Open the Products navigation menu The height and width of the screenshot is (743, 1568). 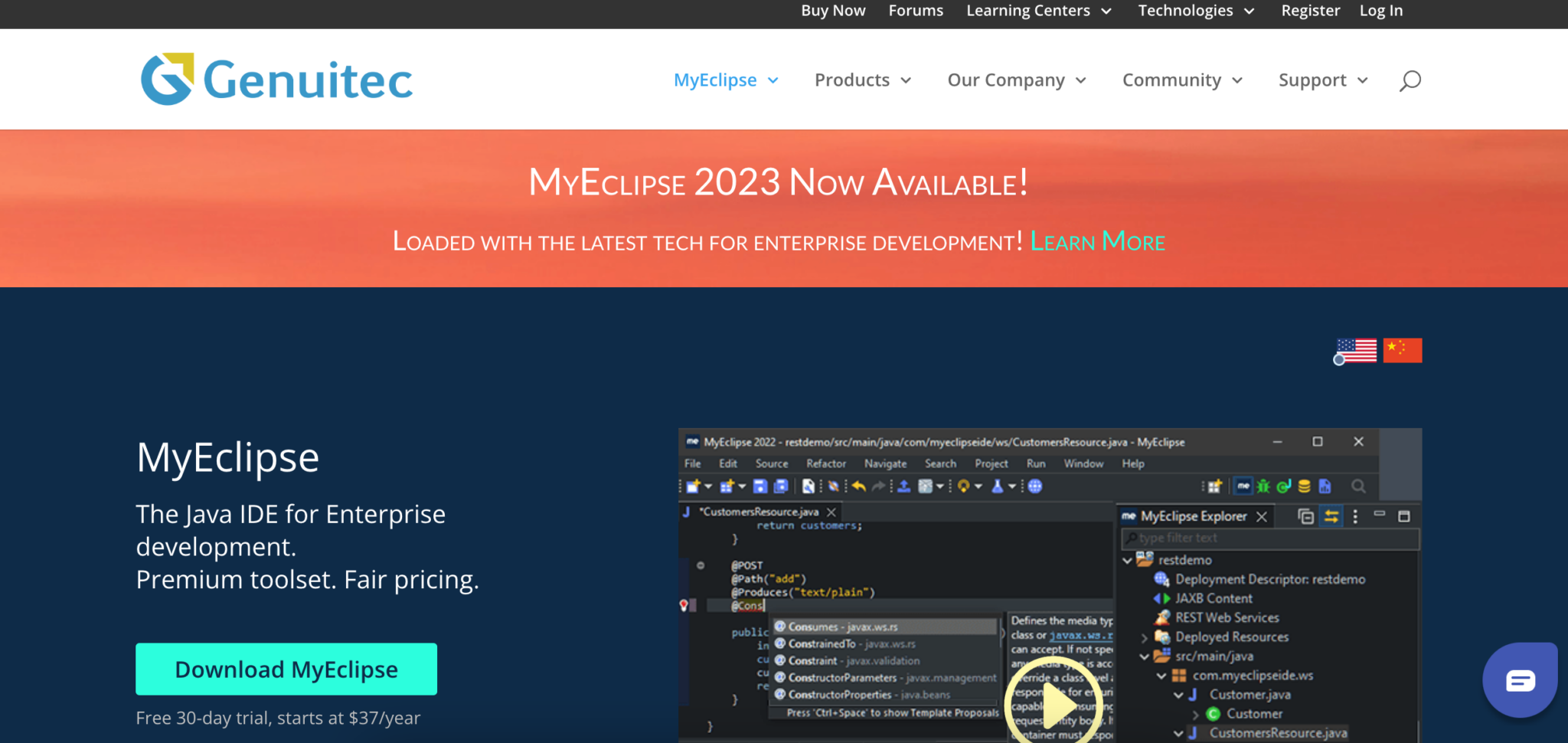point(863,80)
